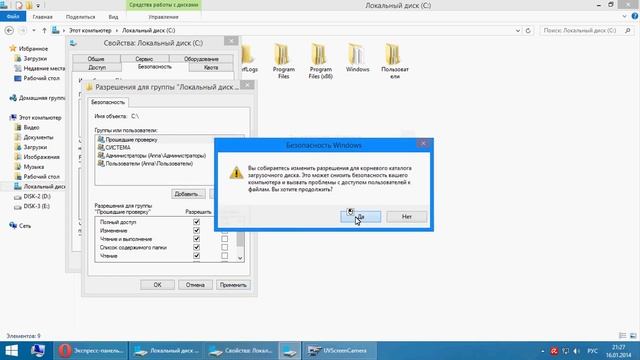Click the Explorer back navigation arrow

coord(9,31)
